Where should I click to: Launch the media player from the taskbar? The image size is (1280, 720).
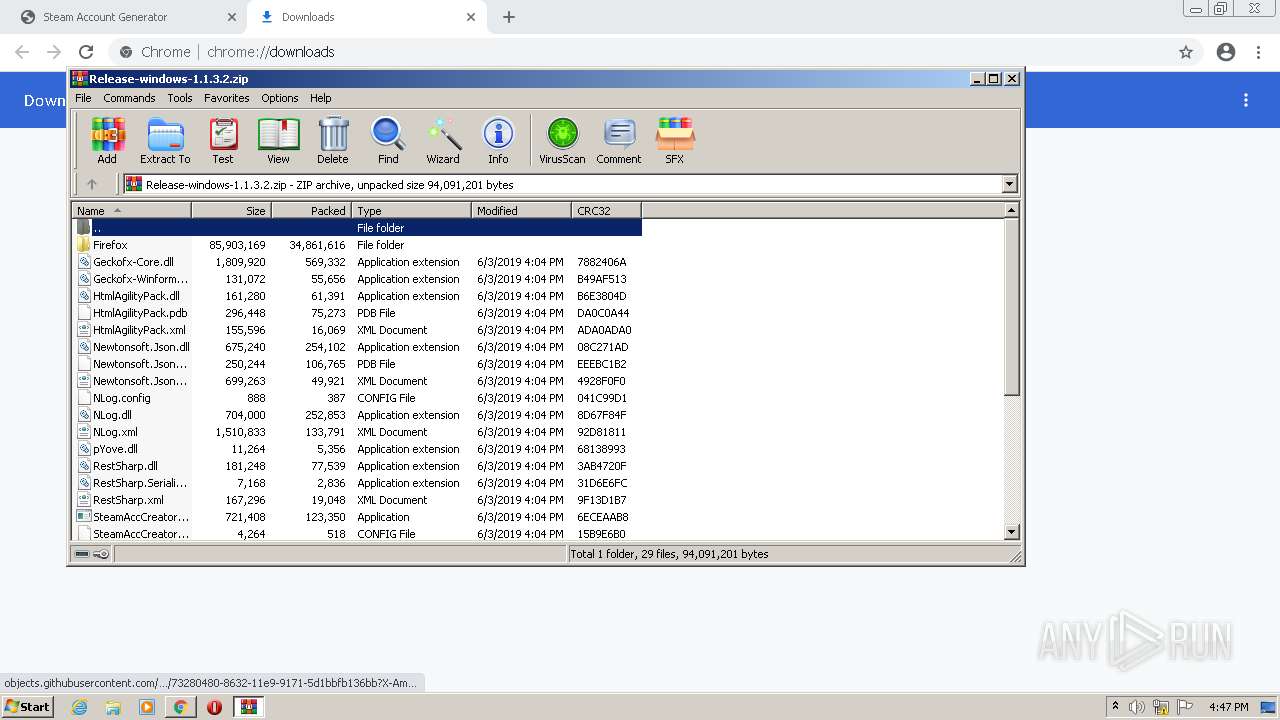[x=147, y=707]
